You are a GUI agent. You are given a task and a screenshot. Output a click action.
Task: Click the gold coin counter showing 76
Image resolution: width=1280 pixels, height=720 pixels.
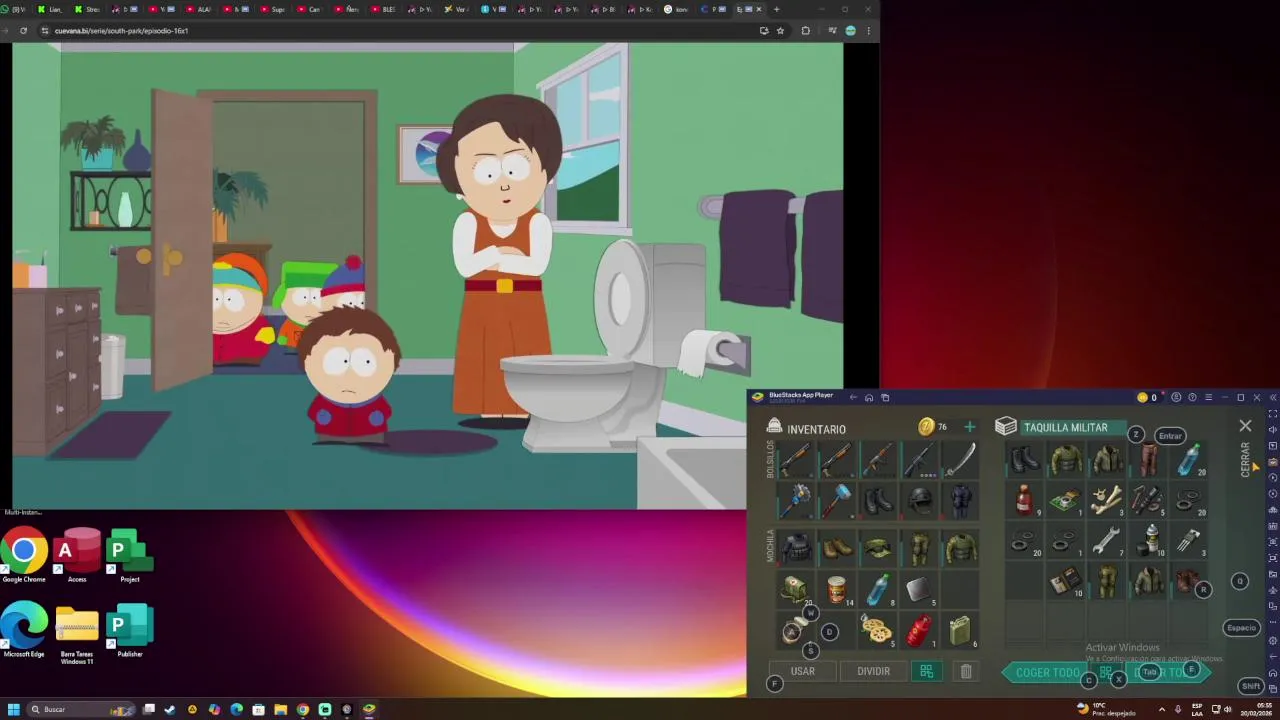pyautogui.click(x=933, y=427)
